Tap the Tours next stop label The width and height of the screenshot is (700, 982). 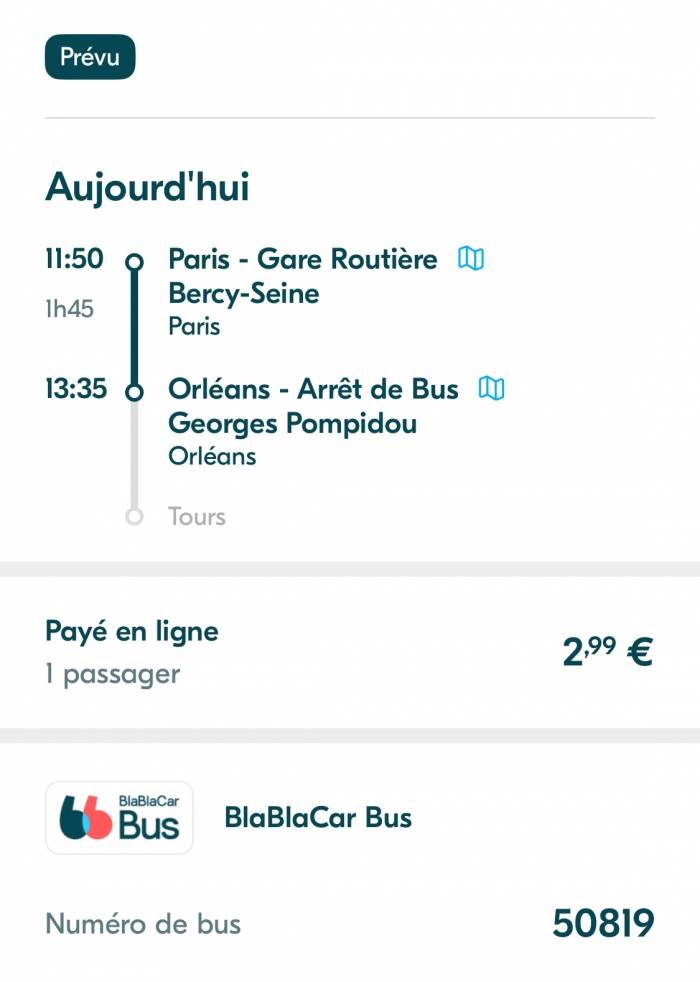click(x=197, y=517)
